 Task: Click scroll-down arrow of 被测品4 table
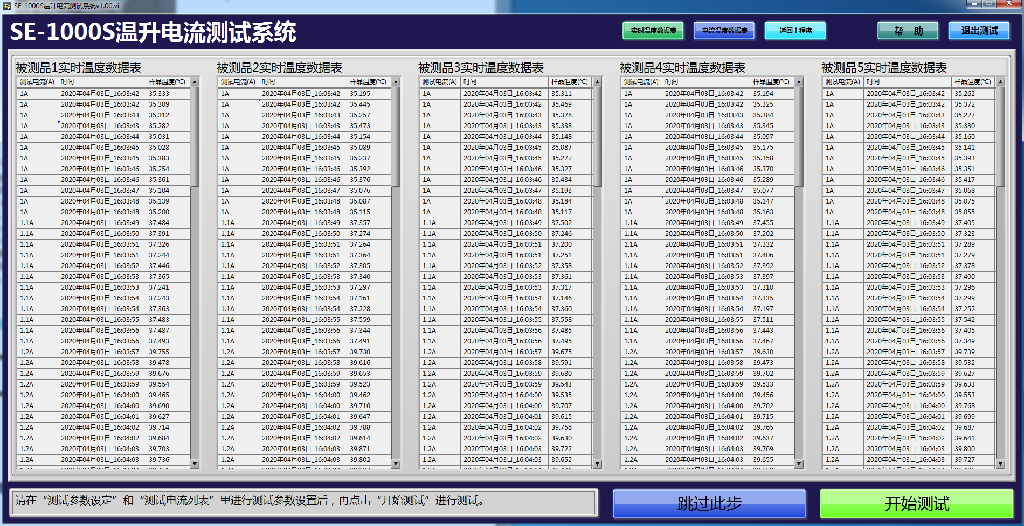(799, 463)
